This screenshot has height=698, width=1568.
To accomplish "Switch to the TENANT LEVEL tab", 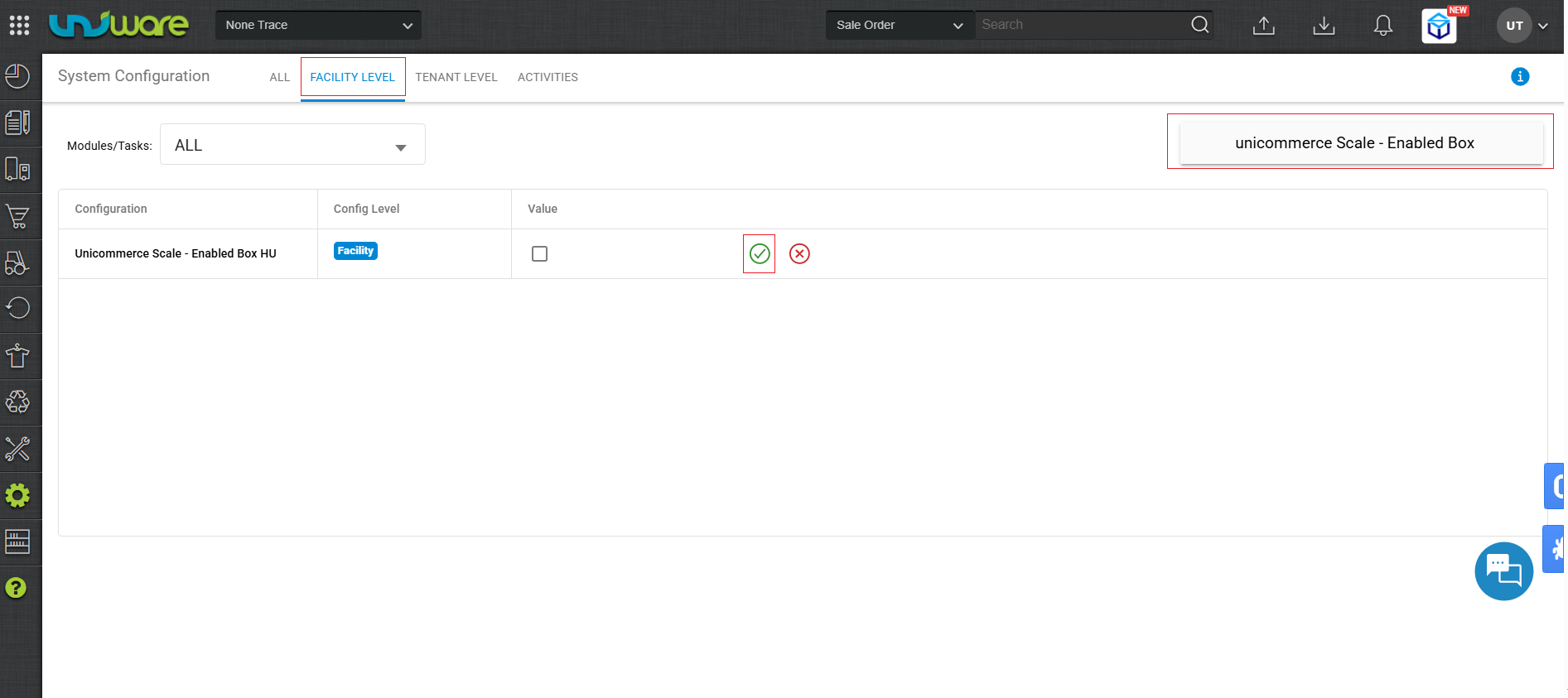I will tap(456, 77).
